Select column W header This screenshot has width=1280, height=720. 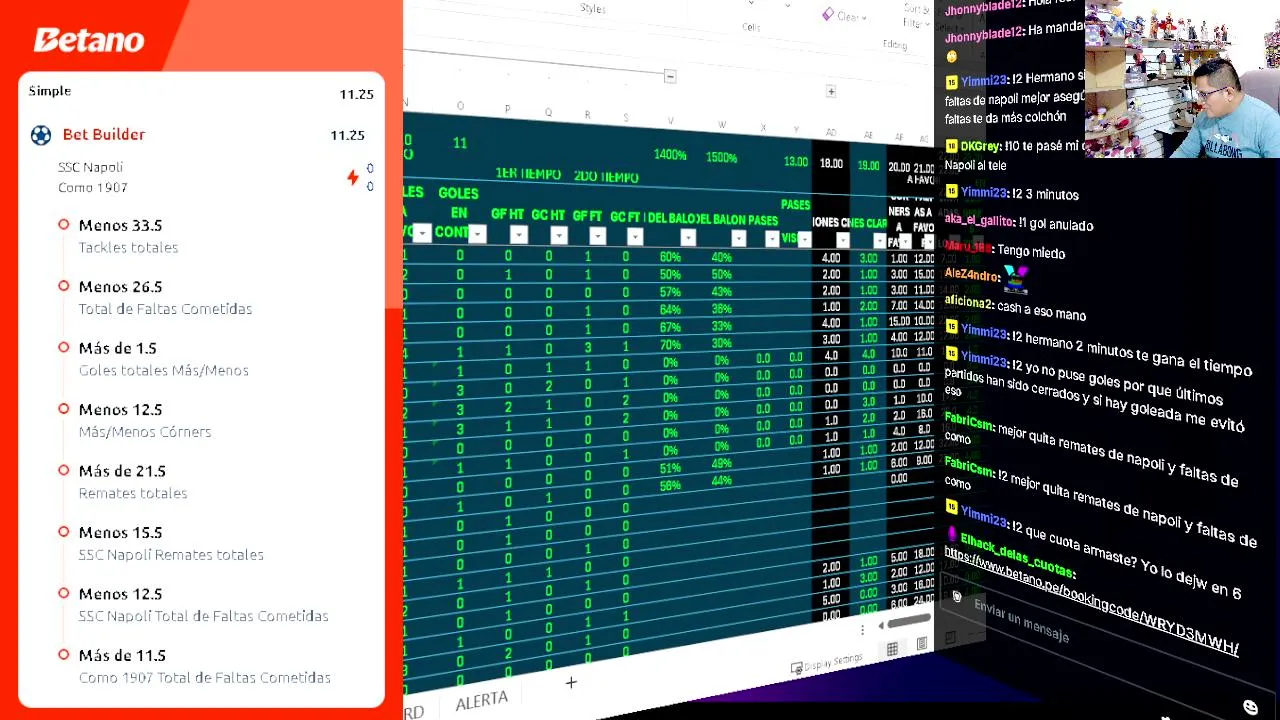pos(722,125)
